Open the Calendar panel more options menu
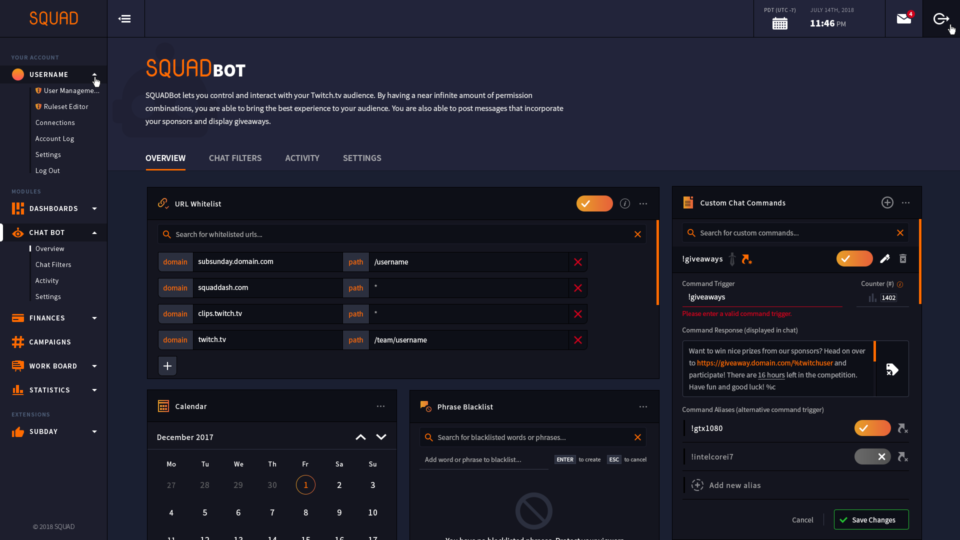 point(381,407)
